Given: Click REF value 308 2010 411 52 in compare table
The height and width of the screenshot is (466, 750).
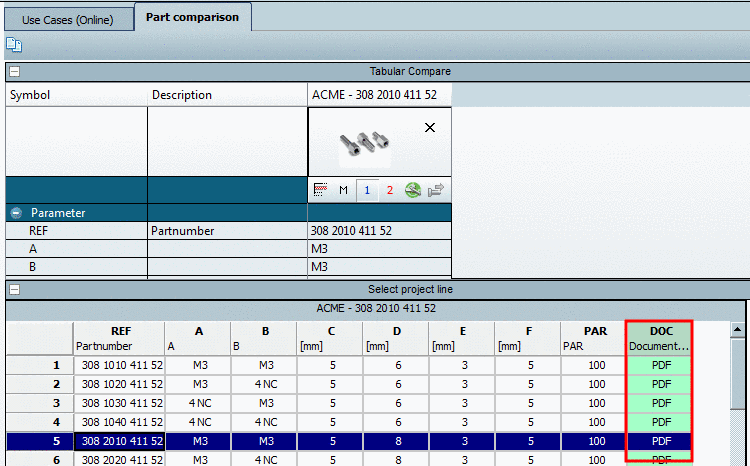Looking at the screenshot, I should click(x=380, y=231).
